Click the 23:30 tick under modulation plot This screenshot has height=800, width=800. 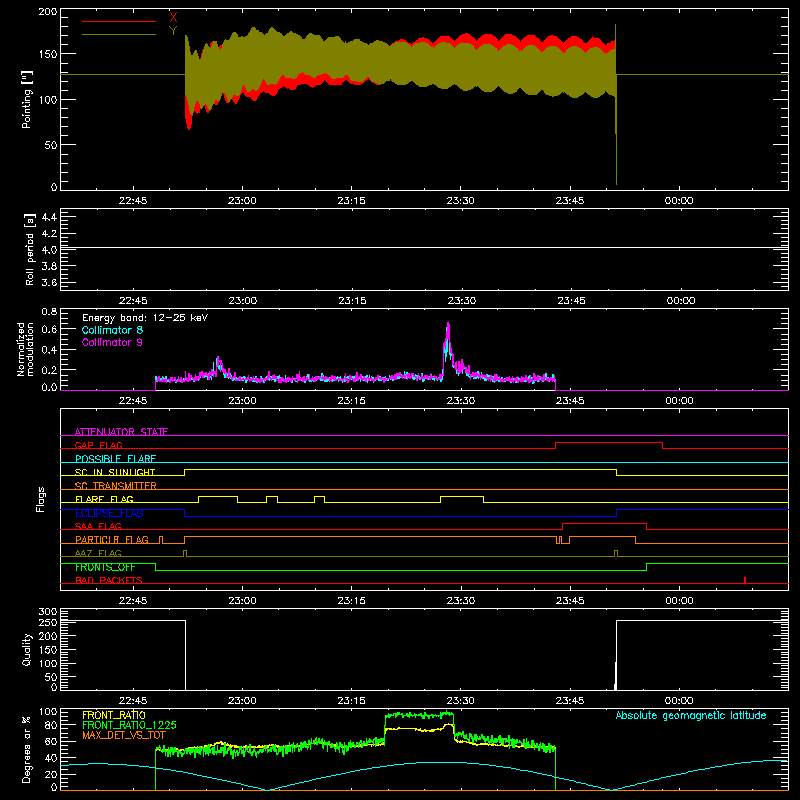(x=461, y=401)
